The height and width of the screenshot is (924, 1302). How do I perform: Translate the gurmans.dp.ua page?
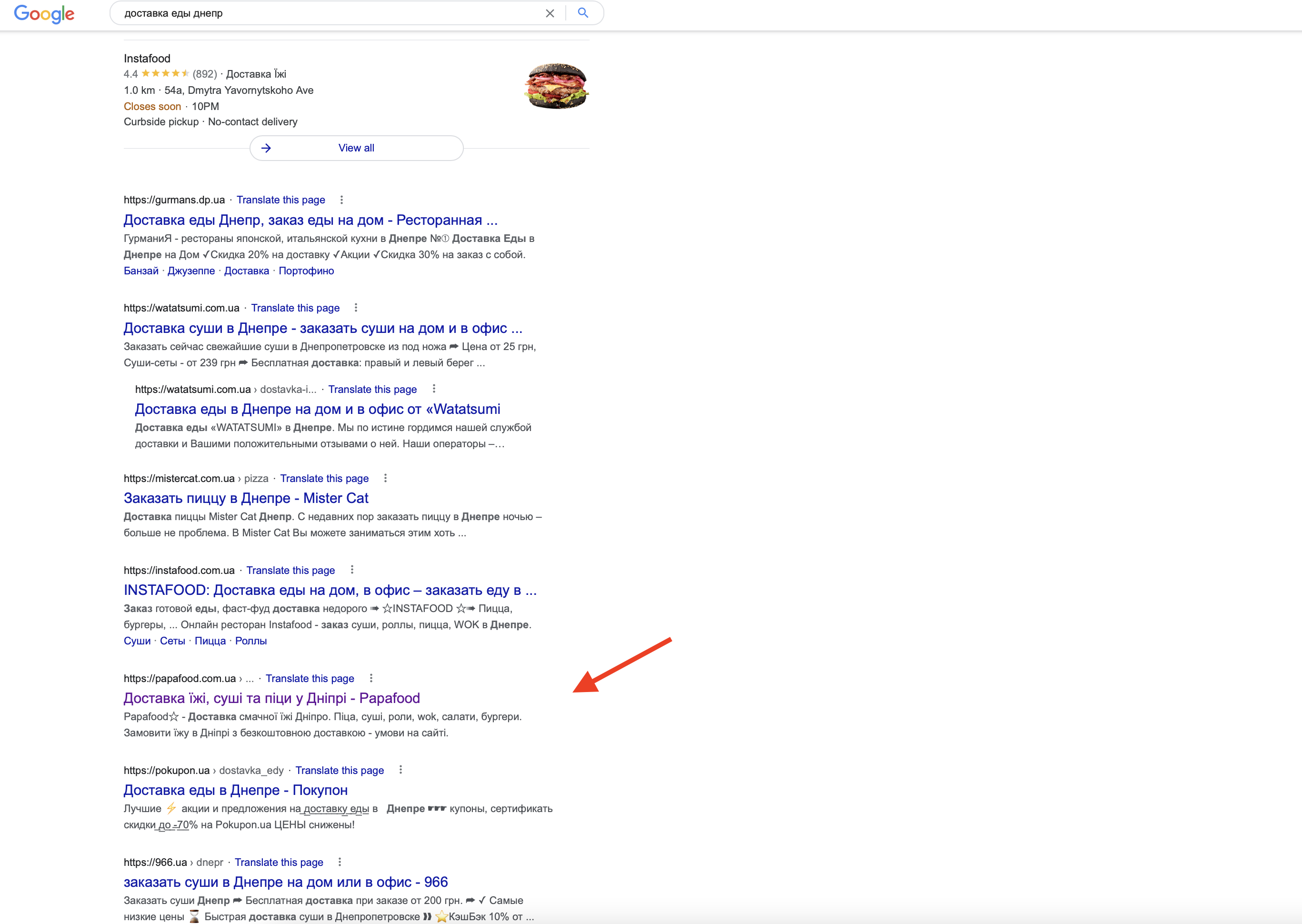tap(280, 200)
